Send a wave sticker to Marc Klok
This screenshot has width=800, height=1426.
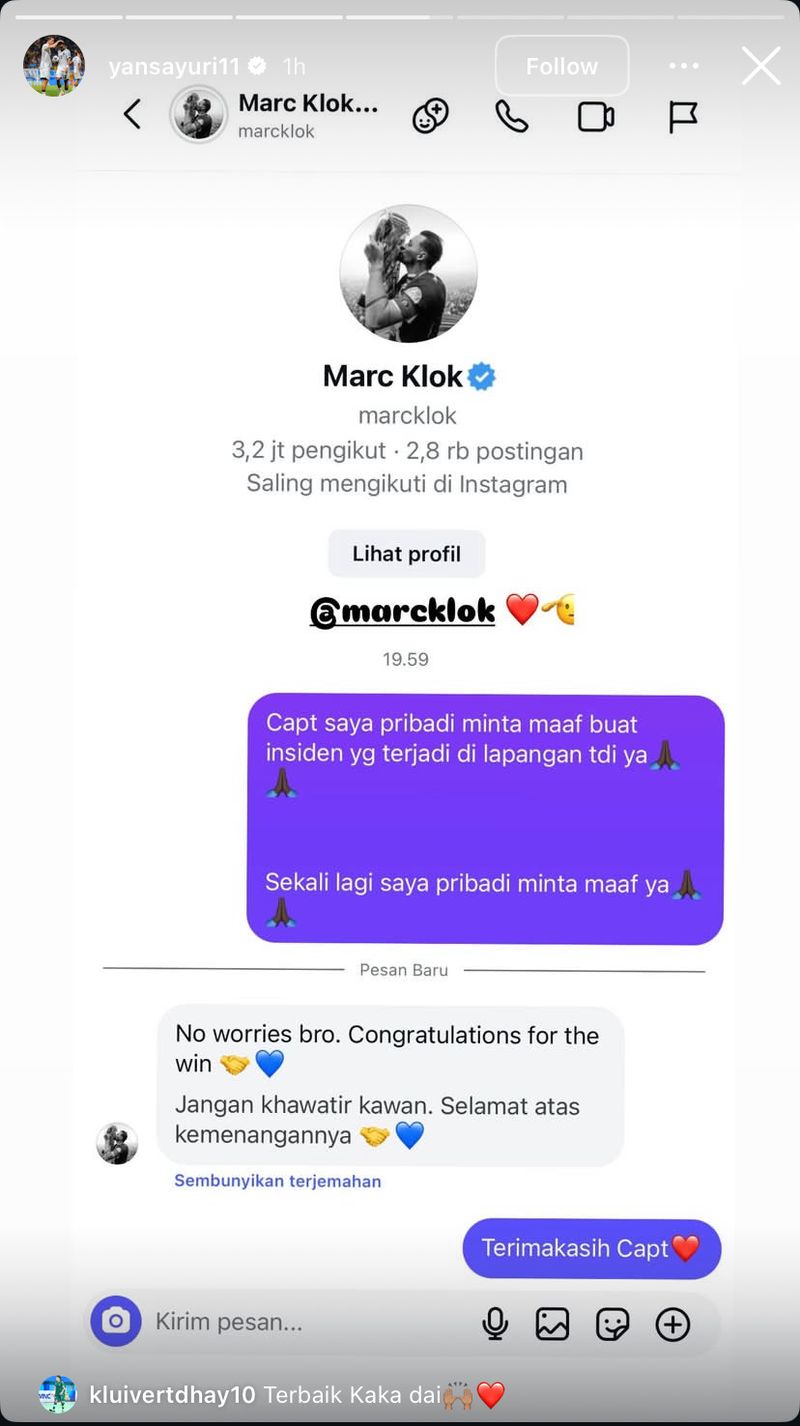[430, 116]
